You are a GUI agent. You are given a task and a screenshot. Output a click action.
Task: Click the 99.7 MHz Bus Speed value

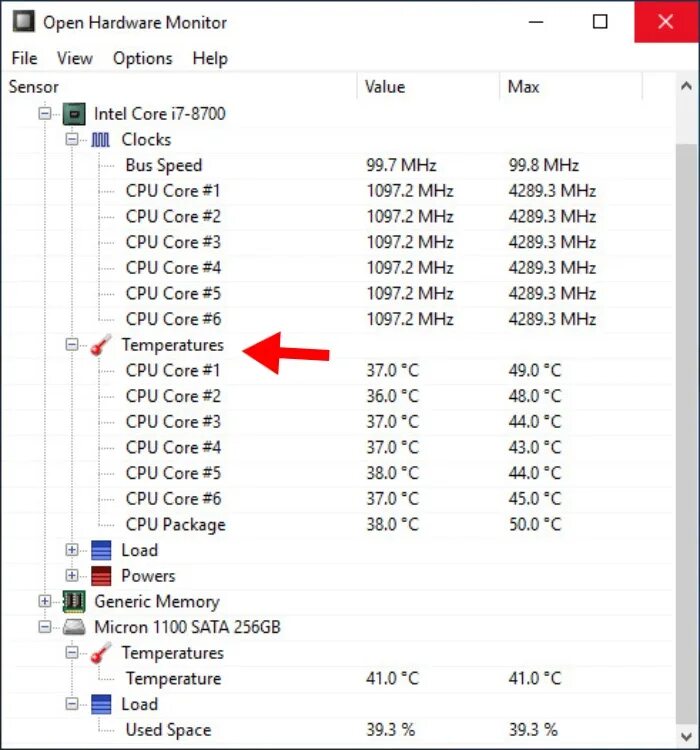tap(401, 165)
